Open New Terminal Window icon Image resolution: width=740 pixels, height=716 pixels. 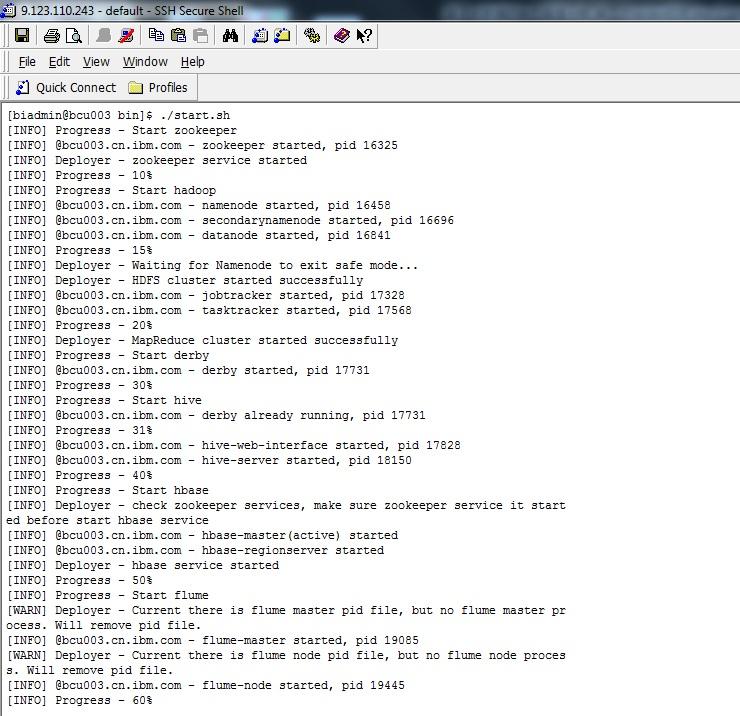pos(260,35)
